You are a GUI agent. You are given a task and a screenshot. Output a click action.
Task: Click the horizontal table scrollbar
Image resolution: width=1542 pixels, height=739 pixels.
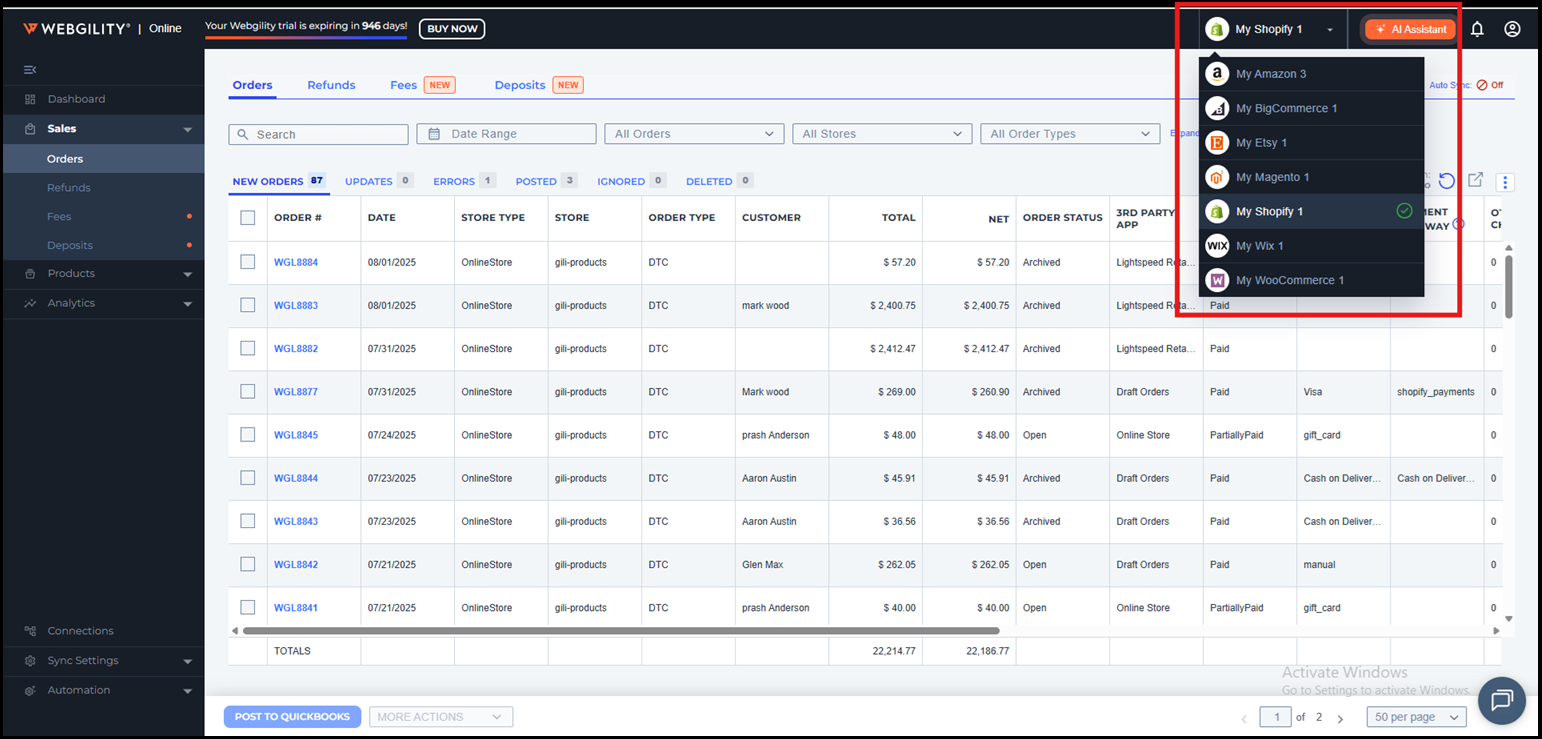(620, 631)
